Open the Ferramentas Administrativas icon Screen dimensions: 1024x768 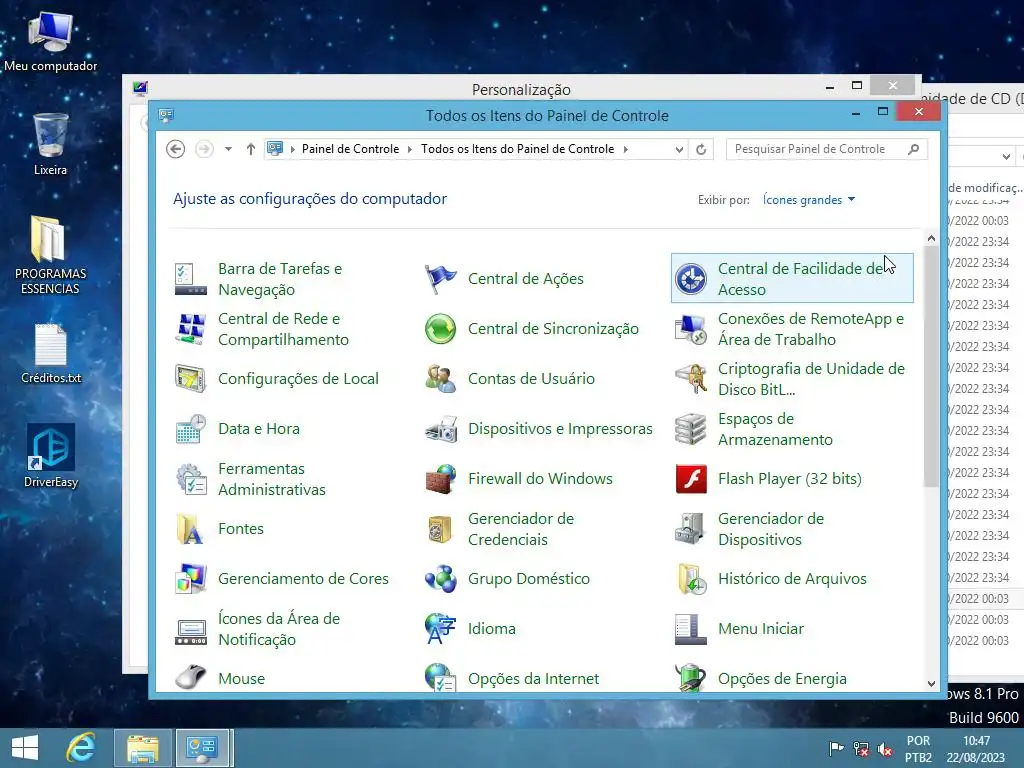191,479
